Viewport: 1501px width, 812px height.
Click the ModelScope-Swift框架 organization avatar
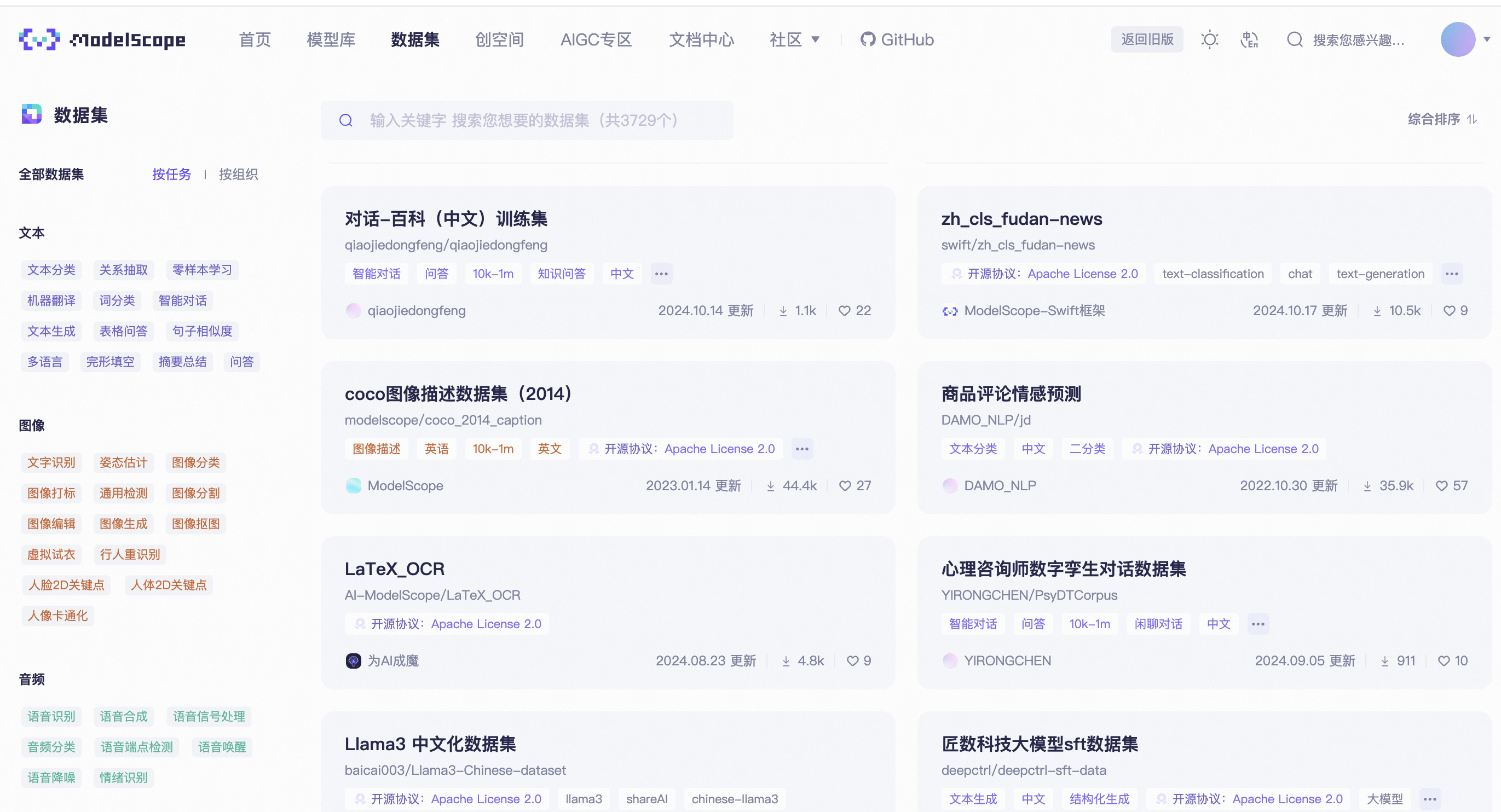click(950, 310)
